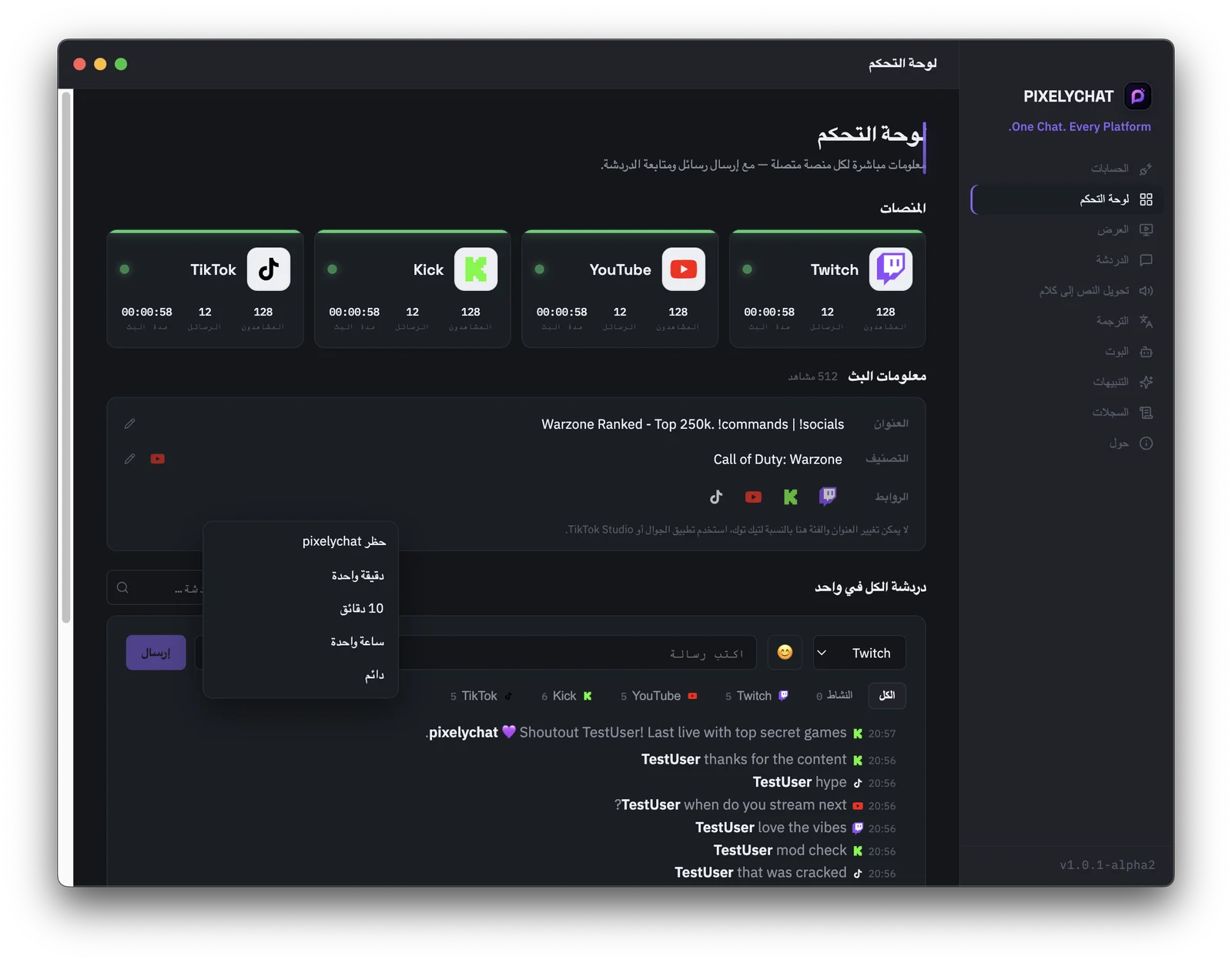Viewport: 1232px width, 963px height.
Task: Click the v1.0.1-alpha2 version label
Action: [x=1106, y=865]
